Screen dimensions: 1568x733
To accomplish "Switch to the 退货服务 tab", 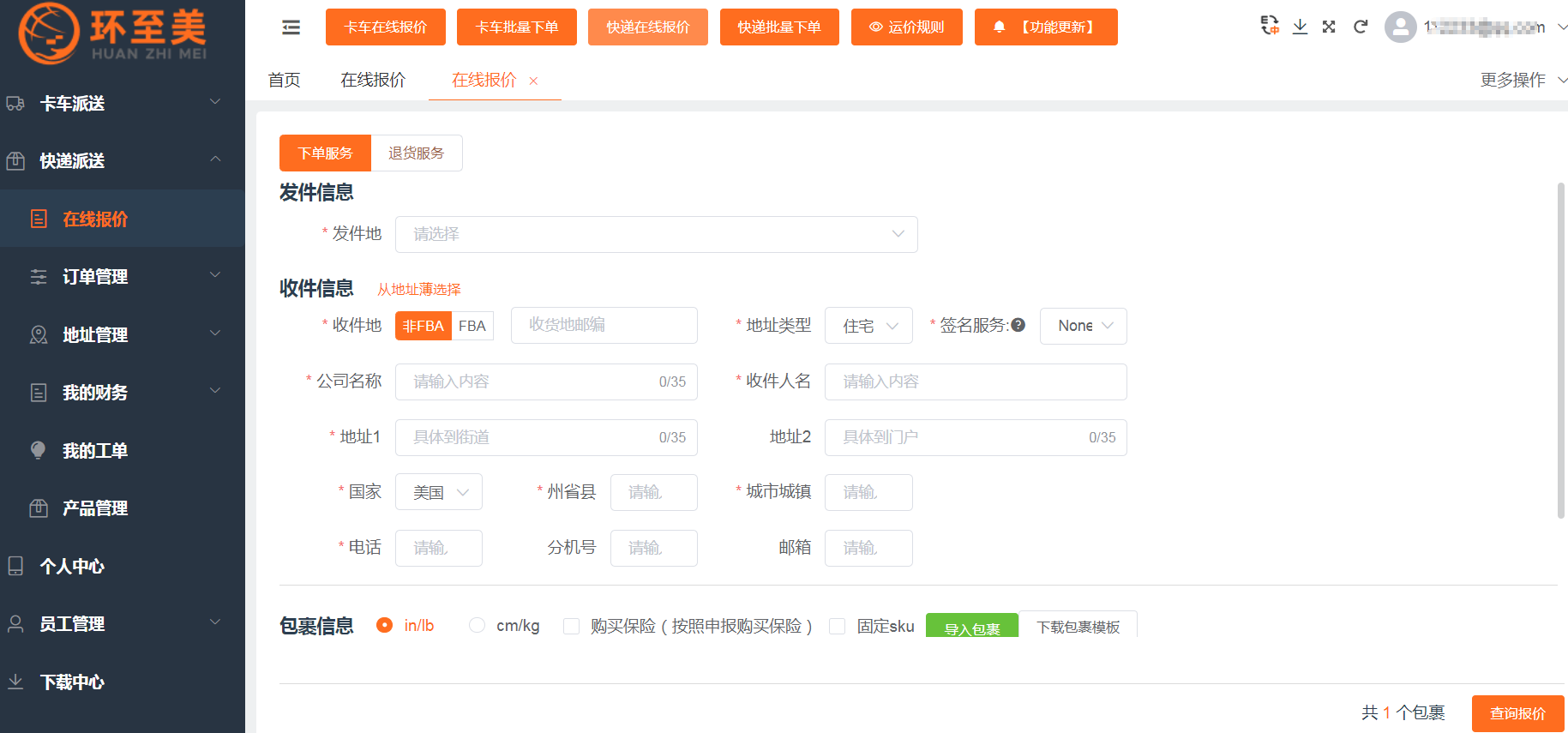I will pyautogui.click(x=416, y=153).
